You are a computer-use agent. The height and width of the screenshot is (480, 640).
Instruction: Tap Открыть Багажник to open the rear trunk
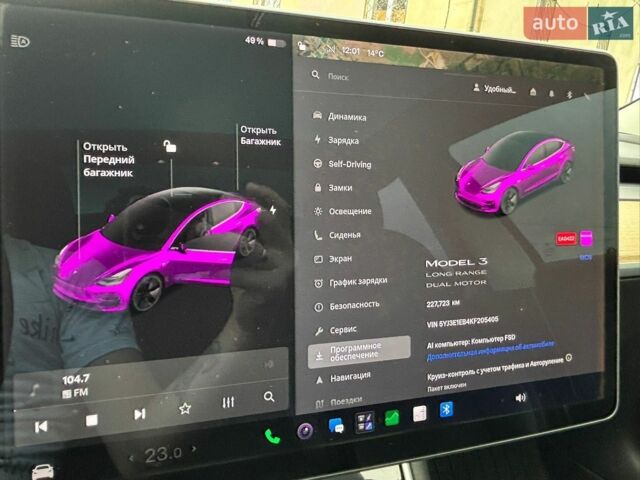[260, 136]
